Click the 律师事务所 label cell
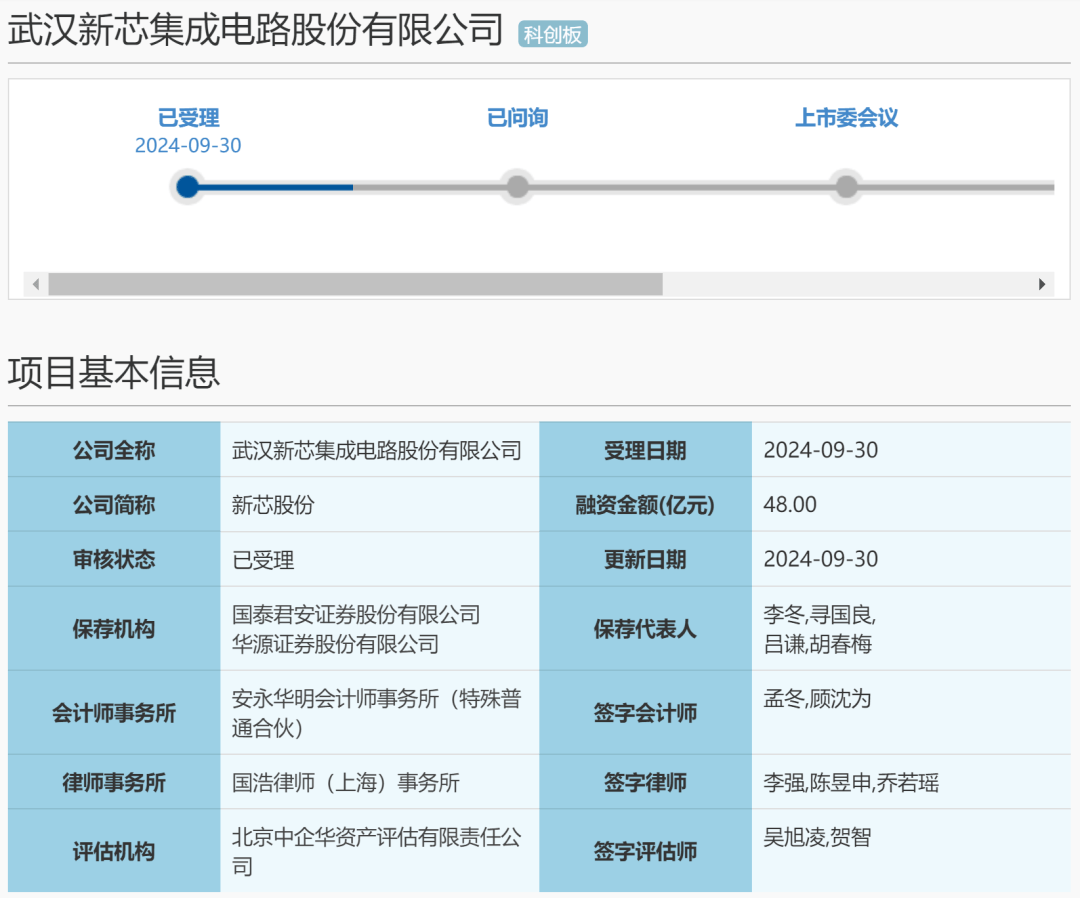Image resolution: width=1080 pixels, height=898 pixels. pos(114,782)
